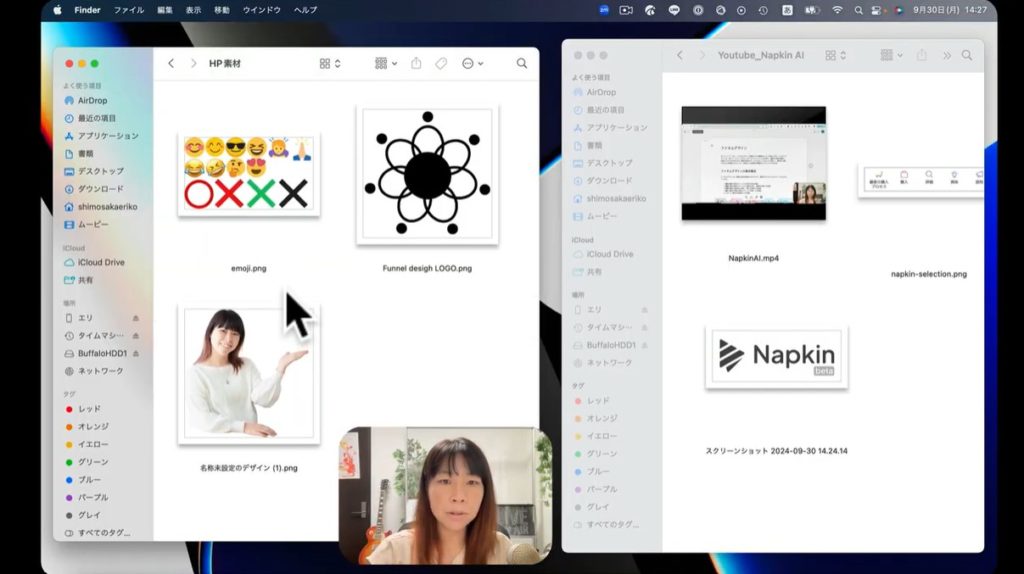Eject the タイムマシン volume in left sidebar
This screenshot has width=1024, height=574.
[x=136, y=335]
